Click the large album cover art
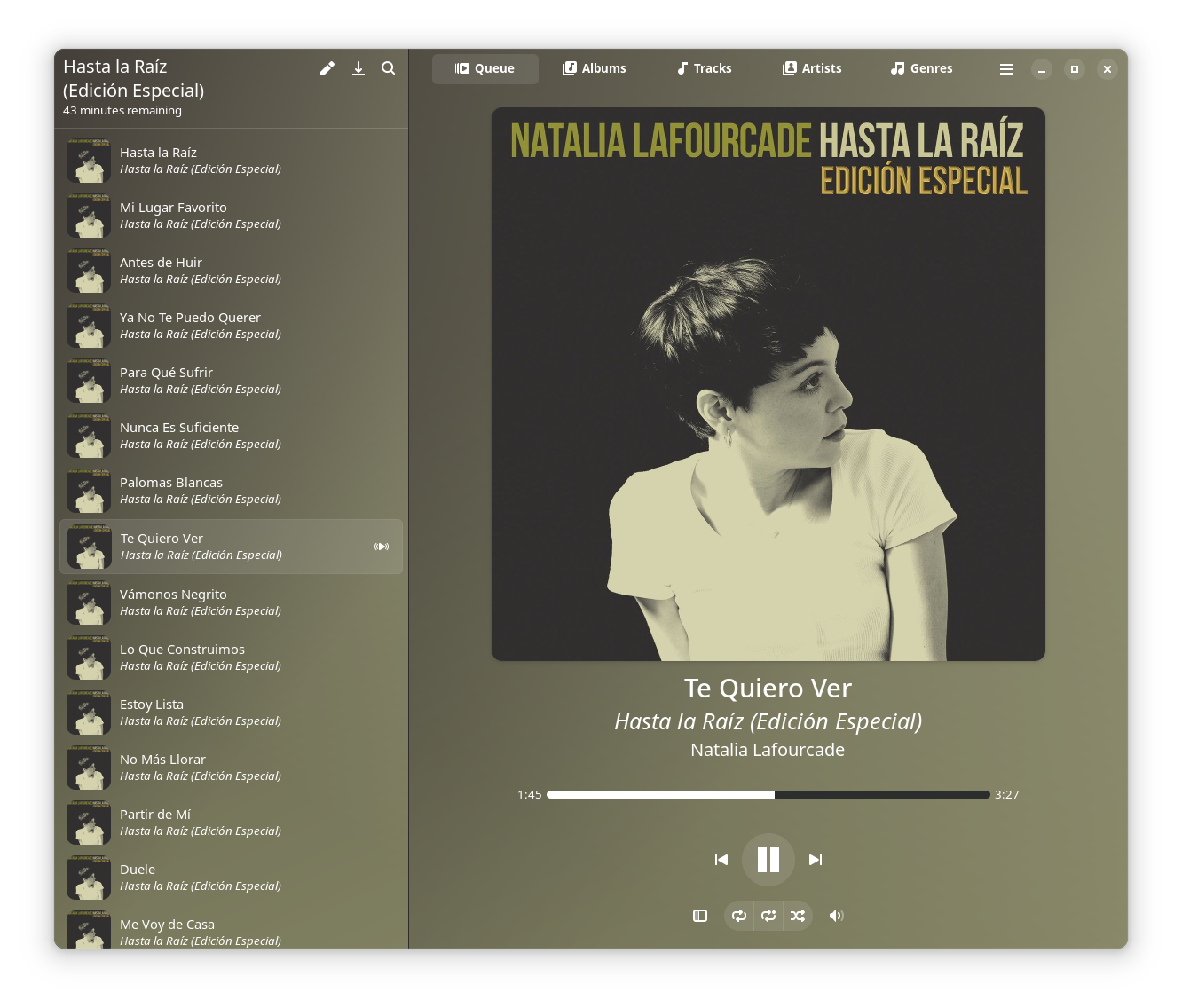Screen dimensions: 1182x1008 (768, 384)
